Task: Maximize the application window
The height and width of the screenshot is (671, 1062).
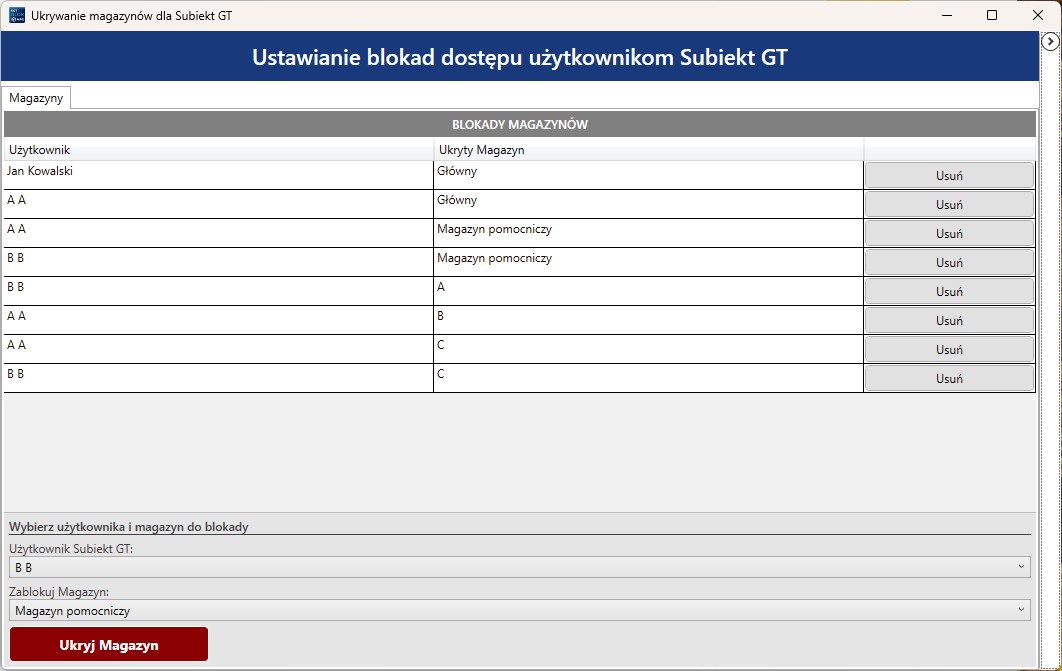Action: pos(992,15)
